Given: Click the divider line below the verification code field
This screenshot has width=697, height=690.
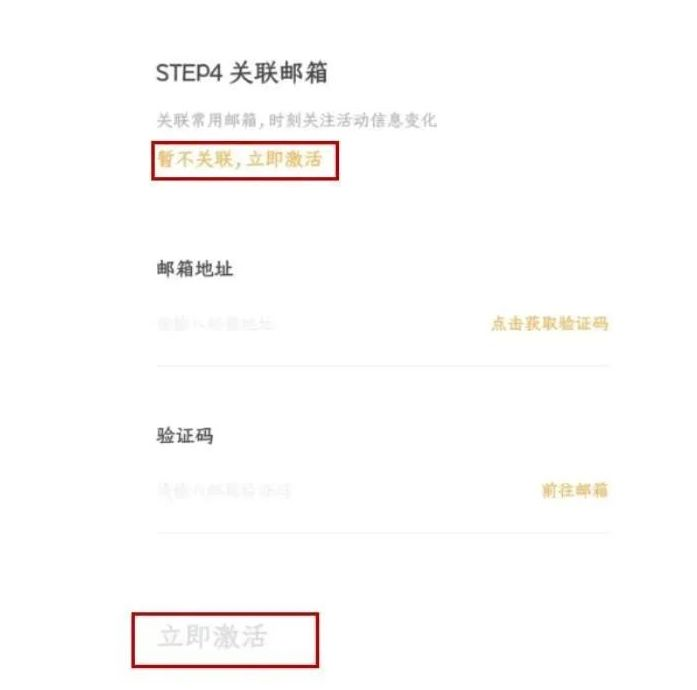Looking at the screenshot, I should coord(382,532).
